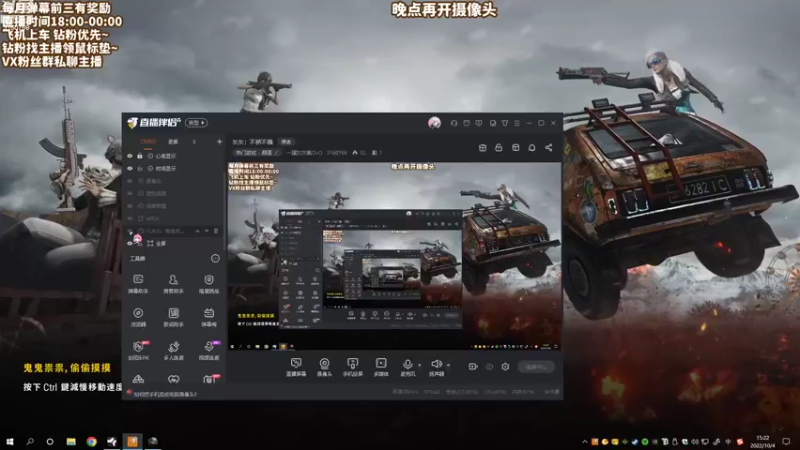Select the APEX source row
Image resolution: width=800 pixels, height=450 pixels.
pyautogui.click(x=173, y=218)
